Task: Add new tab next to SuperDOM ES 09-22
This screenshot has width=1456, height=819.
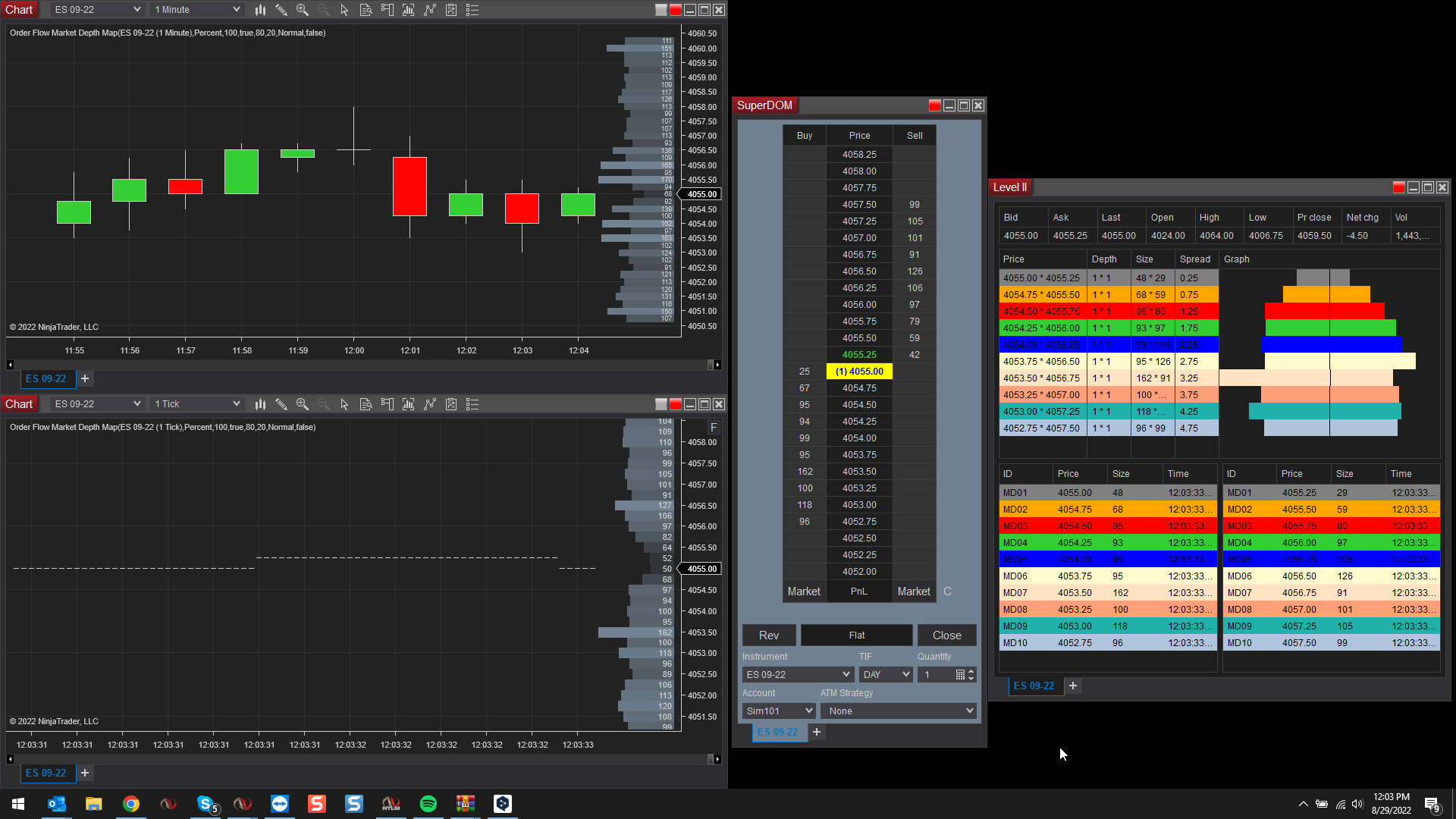Action: tap(817, 732)
